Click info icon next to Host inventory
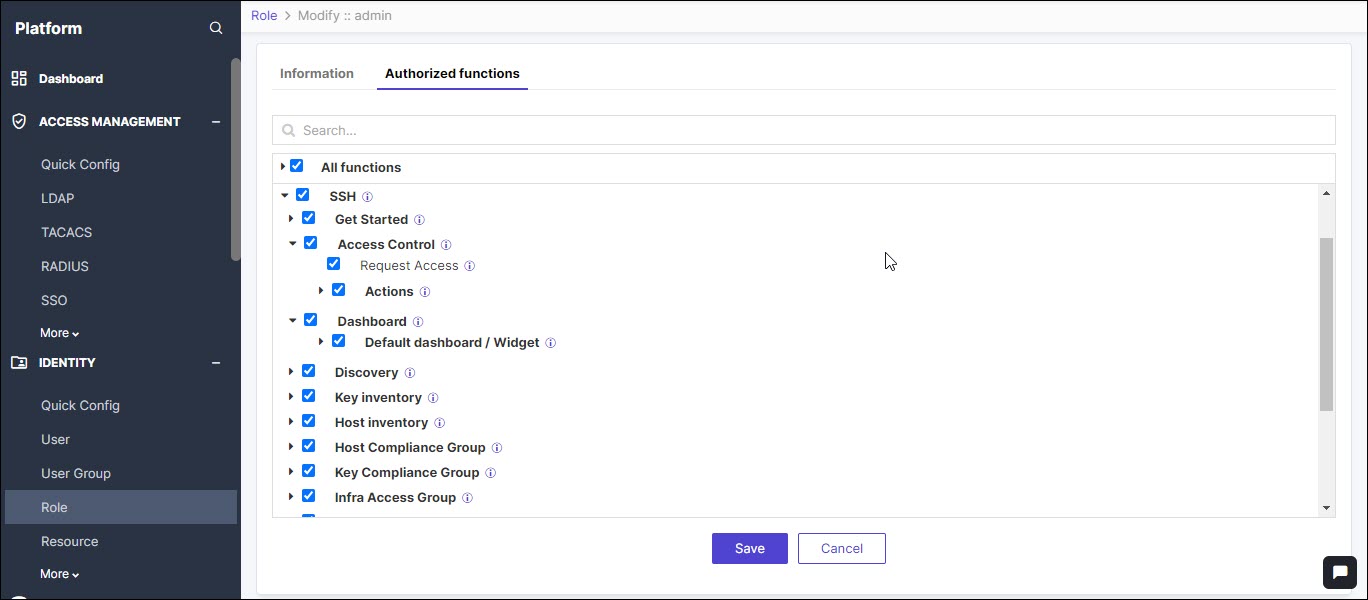1368x600 pixels. click(x=440, y=423)
